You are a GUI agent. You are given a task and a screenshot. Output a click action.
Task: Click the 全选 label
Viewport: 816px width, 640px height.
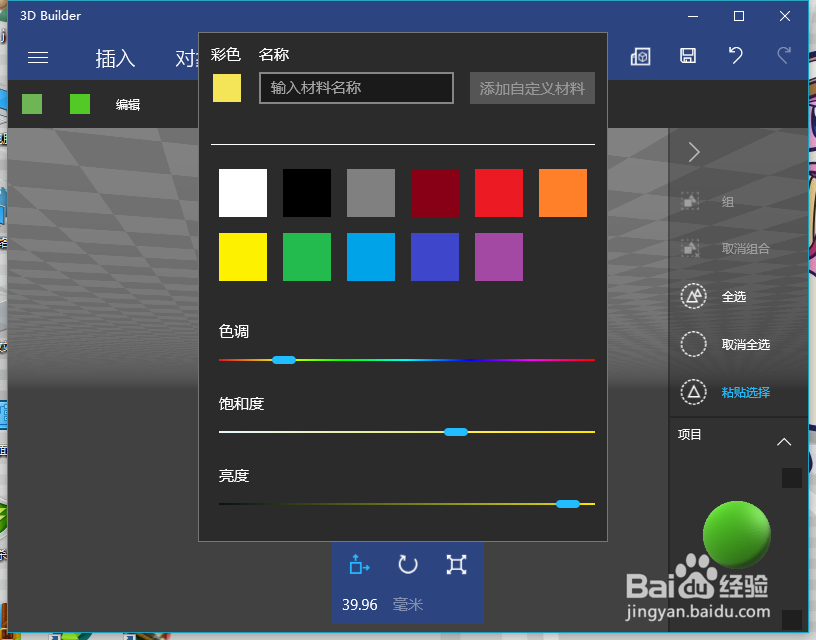pos(734,297)
